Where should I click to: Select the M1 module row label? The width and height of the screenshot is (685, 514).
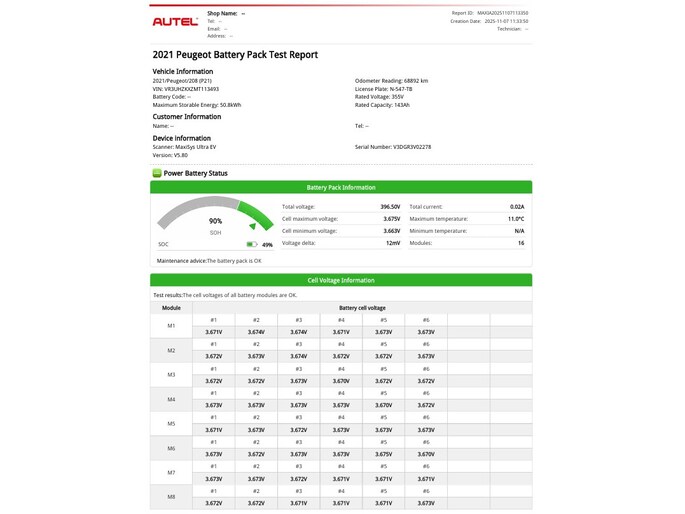click(x=171, y=326)
